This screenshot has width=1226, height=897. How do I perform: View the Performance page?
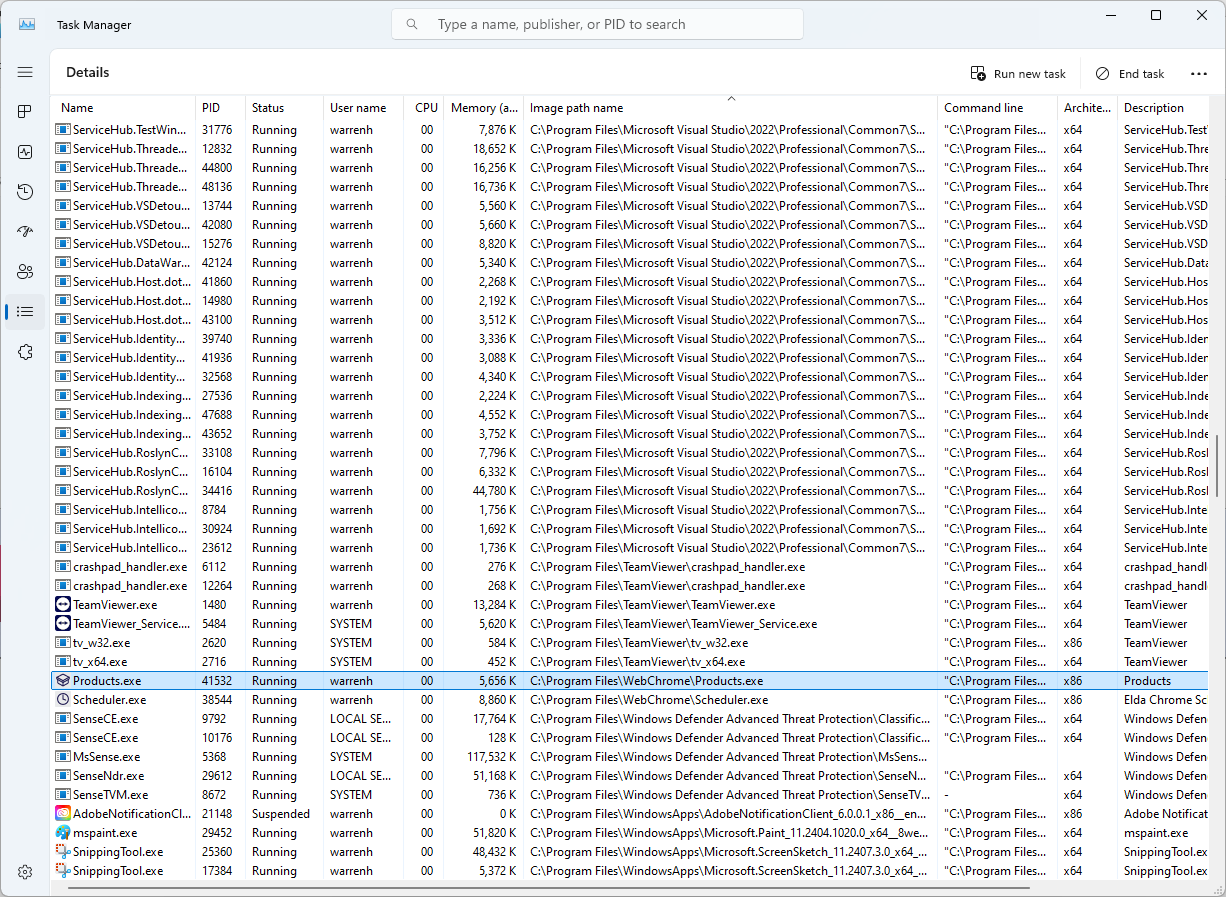[25, 152]
